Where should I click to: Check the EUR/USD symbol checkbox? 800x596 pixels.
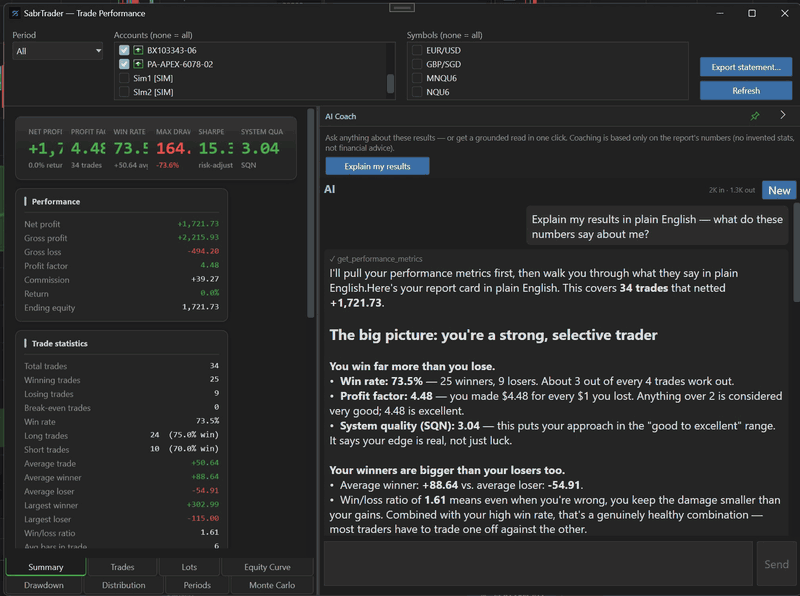point(417,50)
